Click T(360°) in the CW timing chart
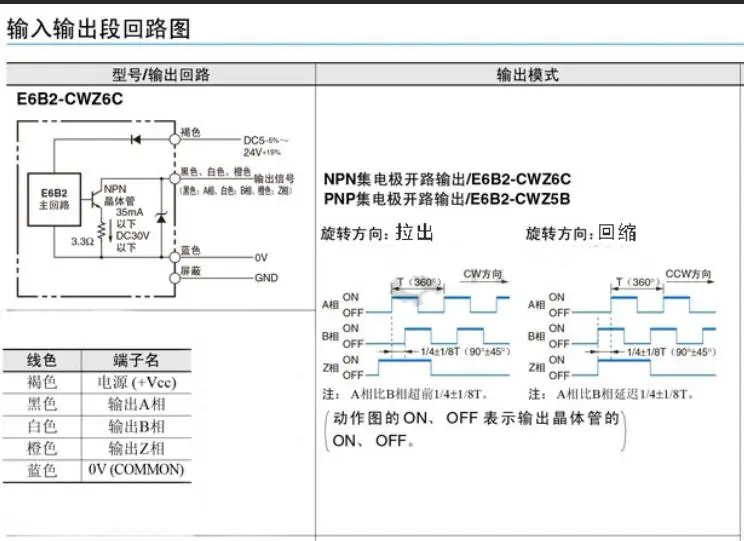Viewport: 744px width, 541px height. coord(419,282)
